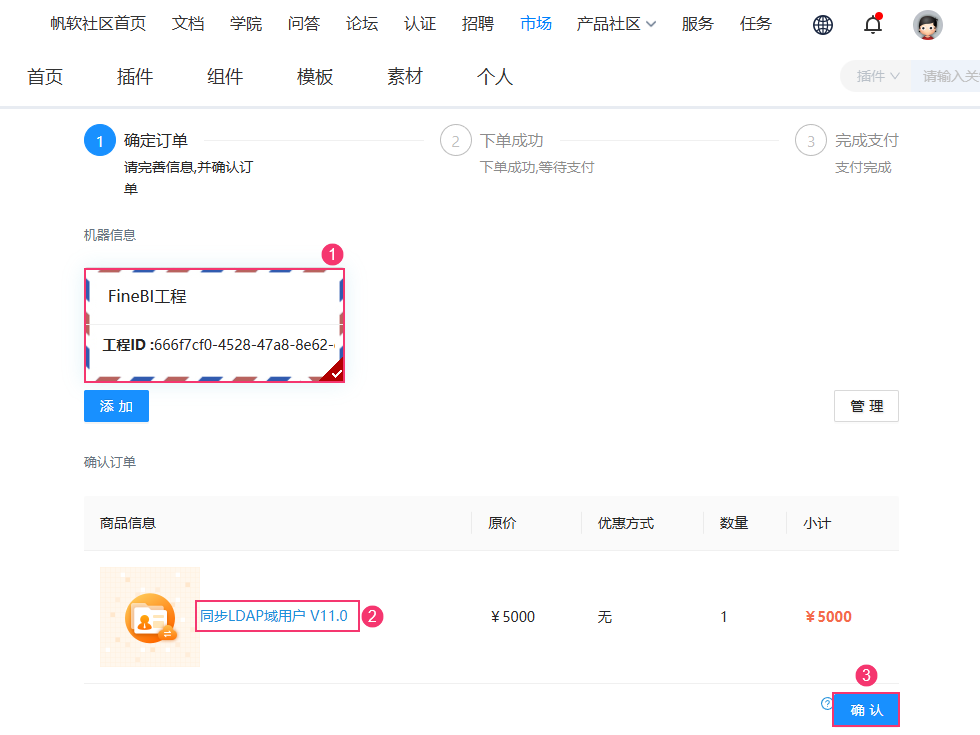Click the 管理 button
980x735 pixels.
coord(866,406)
